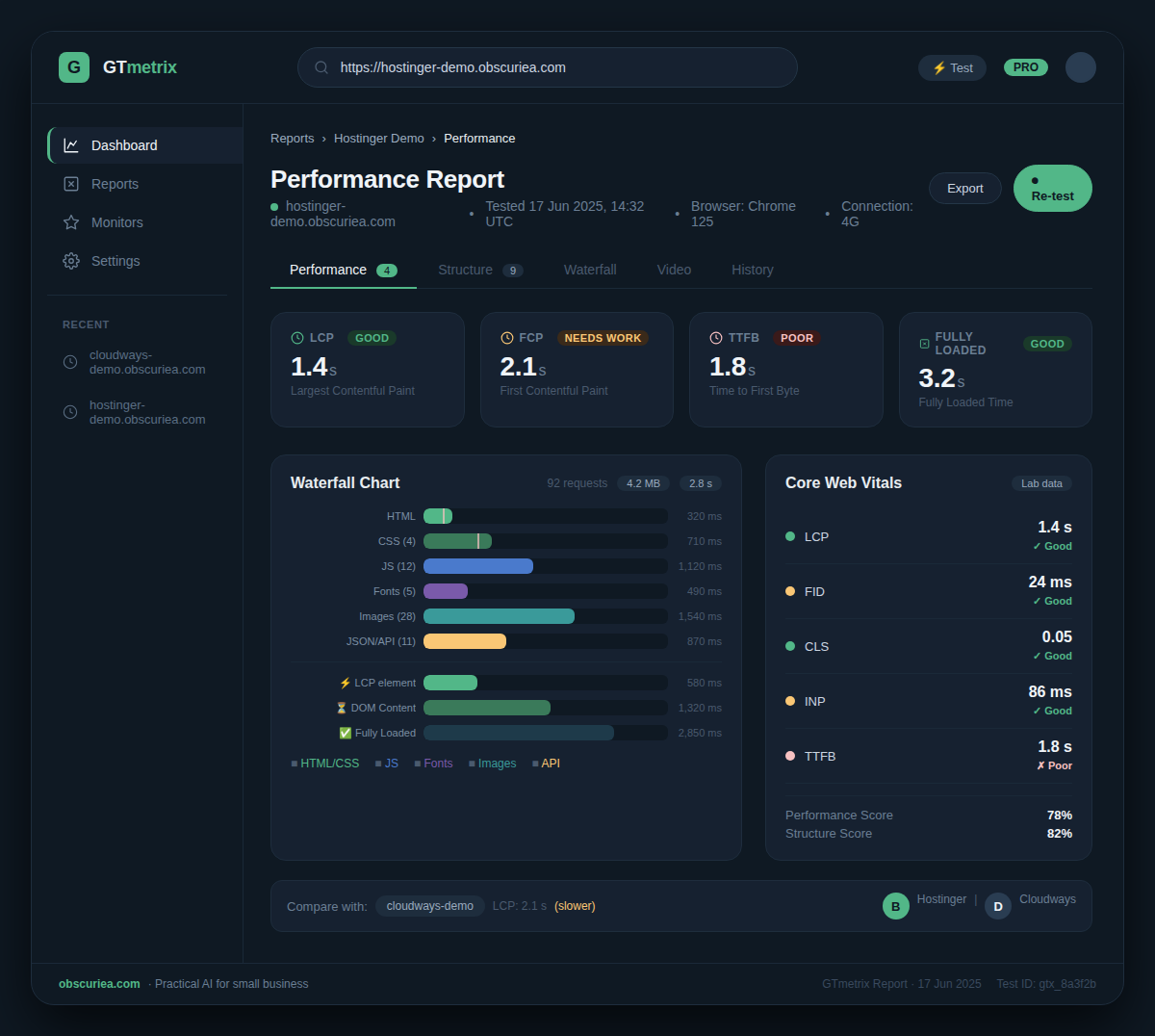Click clock icon beside hostinger-demo recent entry
This screenshot has width=1155, height=1036.
pos(70,412)
